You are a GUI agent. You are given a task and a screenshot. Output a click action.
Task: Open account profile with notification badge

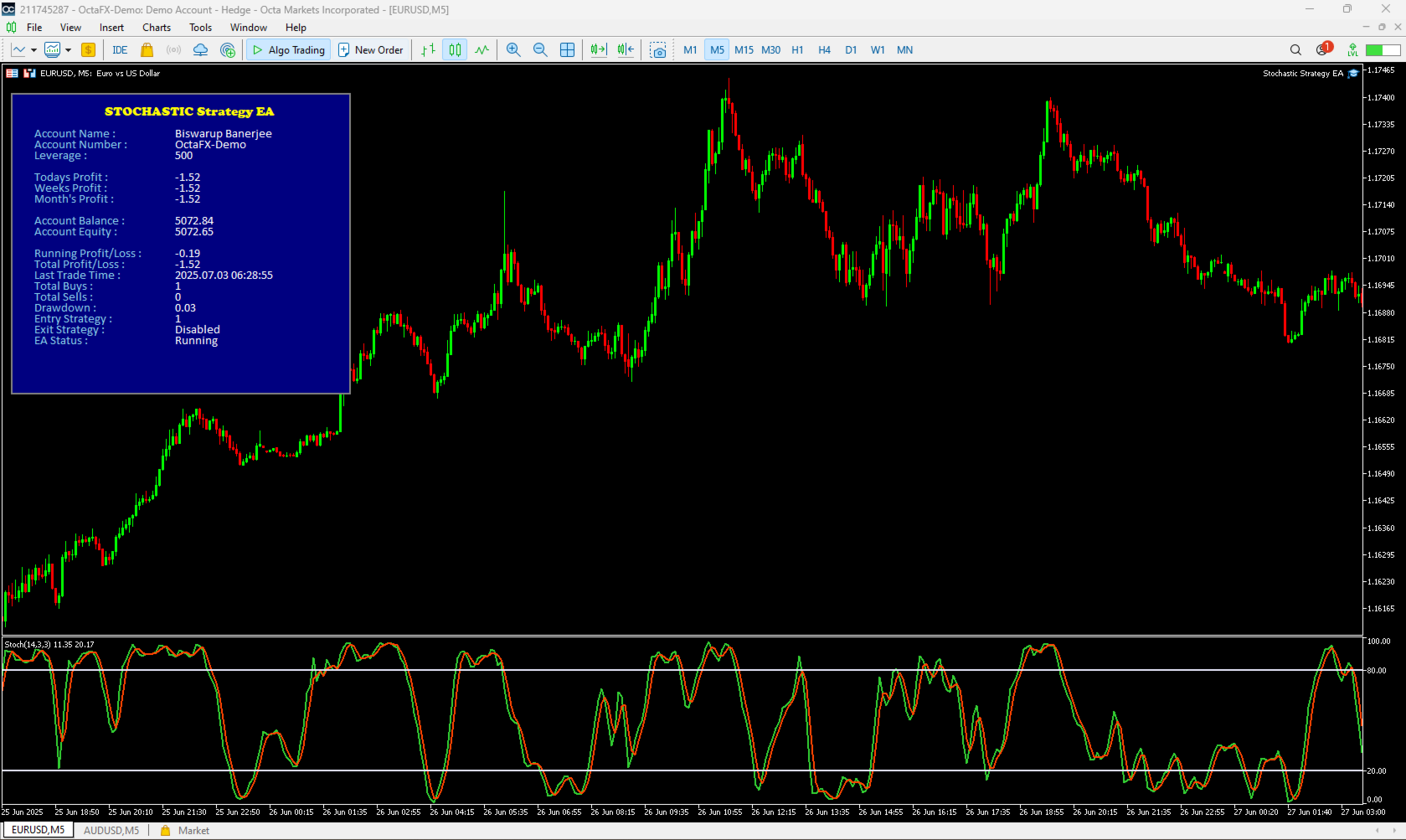point(1323,49)
